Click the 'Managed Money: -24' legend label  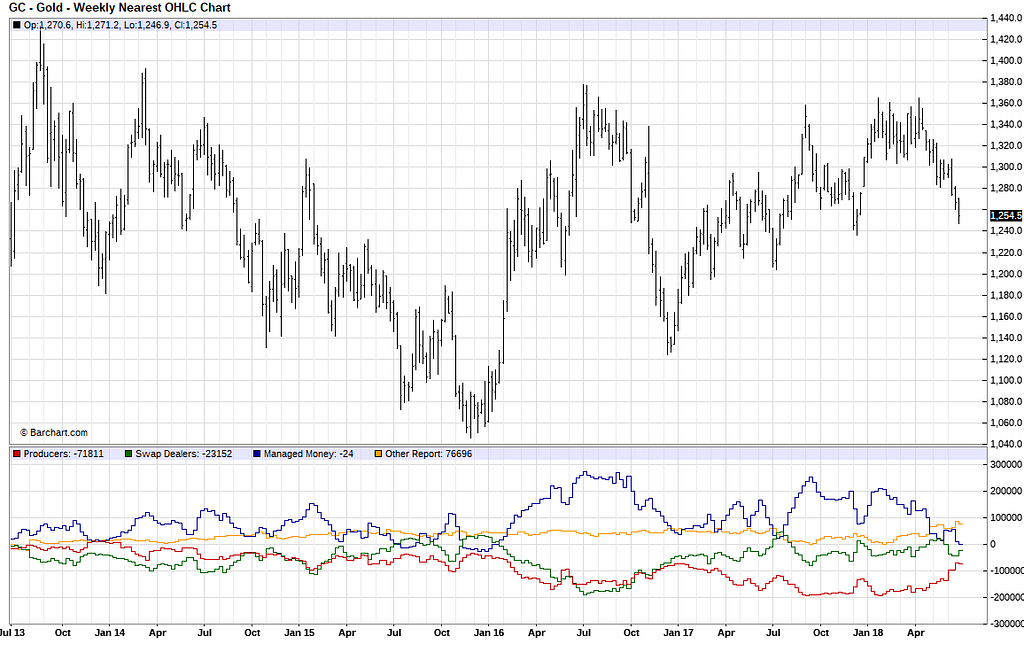click(308, 454)
